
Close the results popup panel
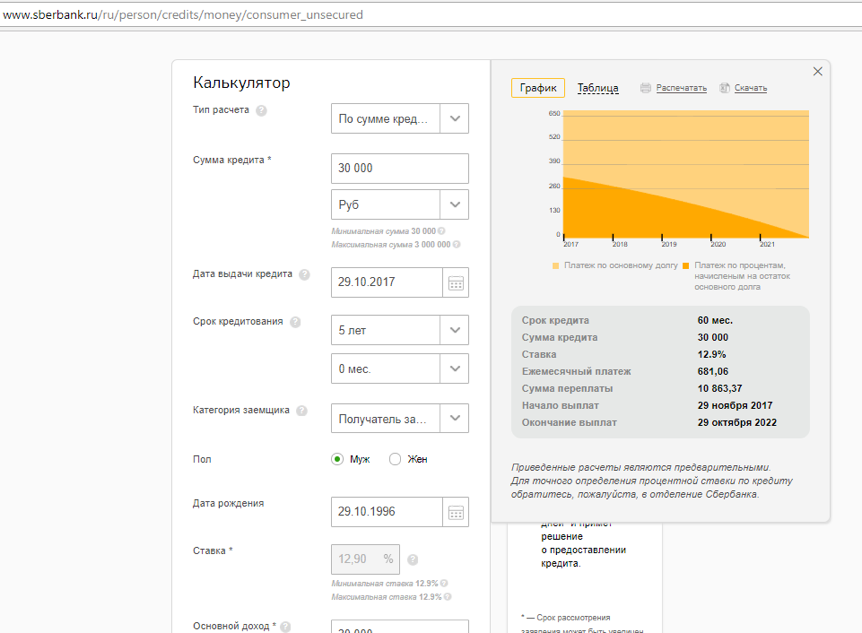coord(817,72)
